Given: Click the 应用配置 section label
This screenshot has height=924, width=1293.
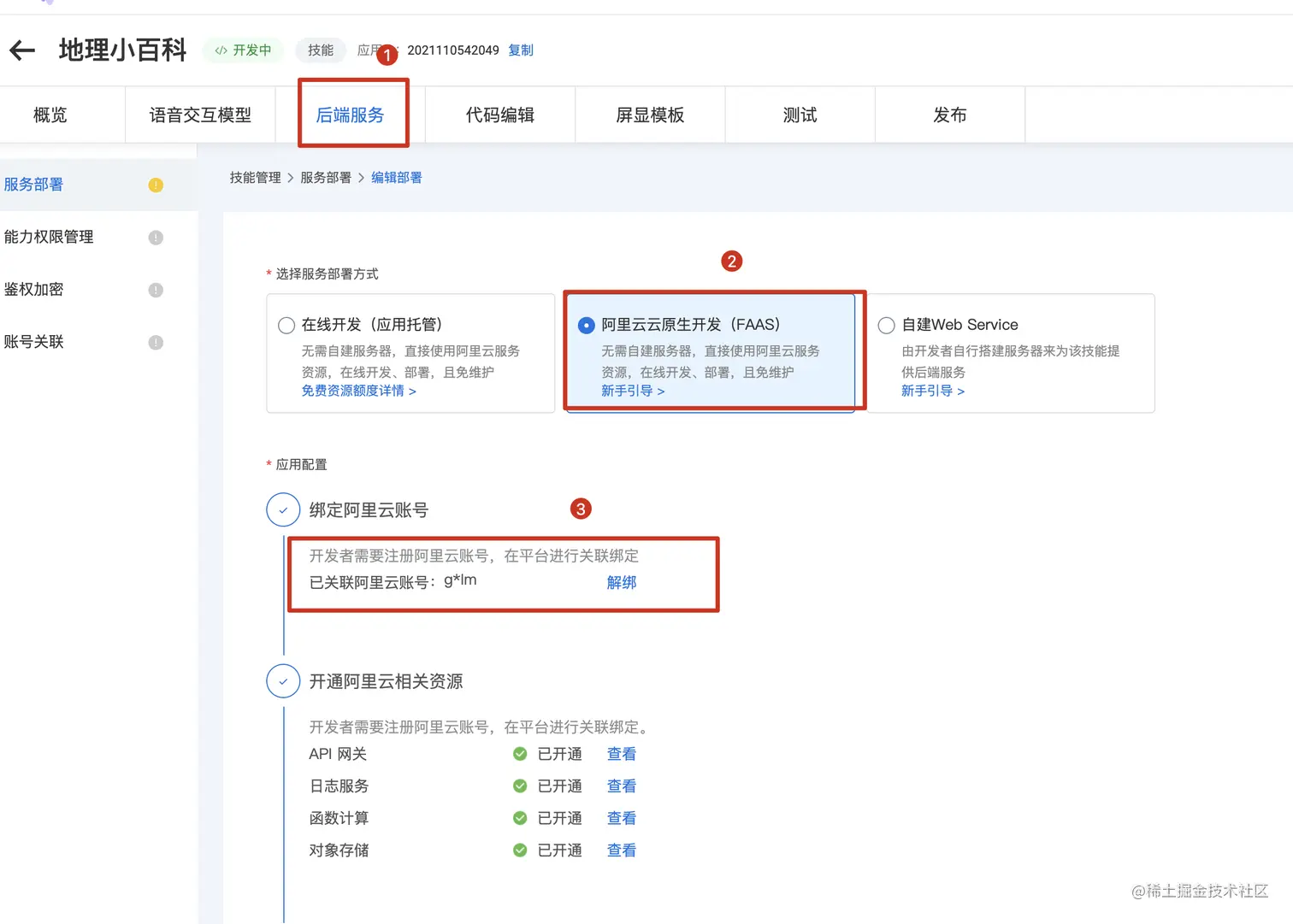Looking at the screenshot, I should tap(301, 464).
